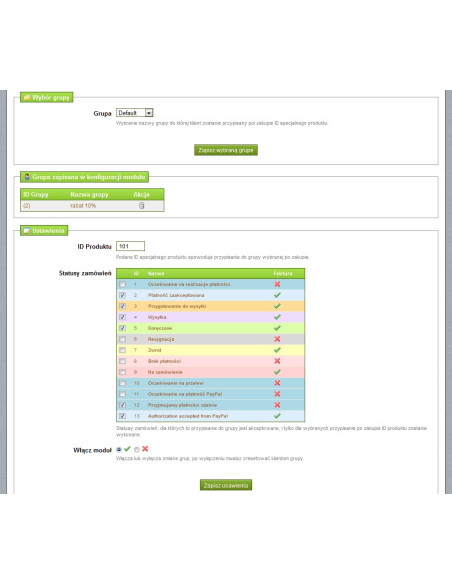
Task: Click the Akcja column header
Action: 141,194
